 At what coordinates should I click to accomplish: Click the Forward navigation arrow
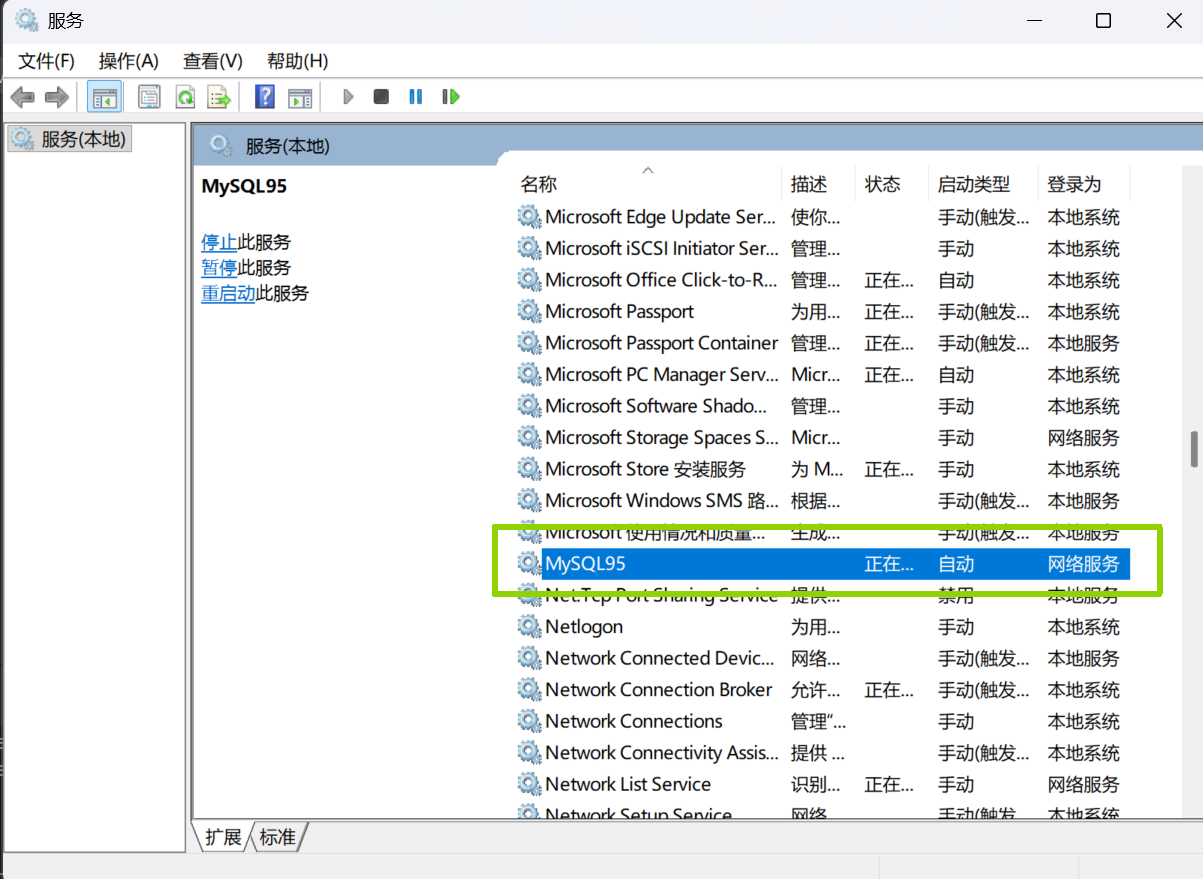(x=56, y=96)
